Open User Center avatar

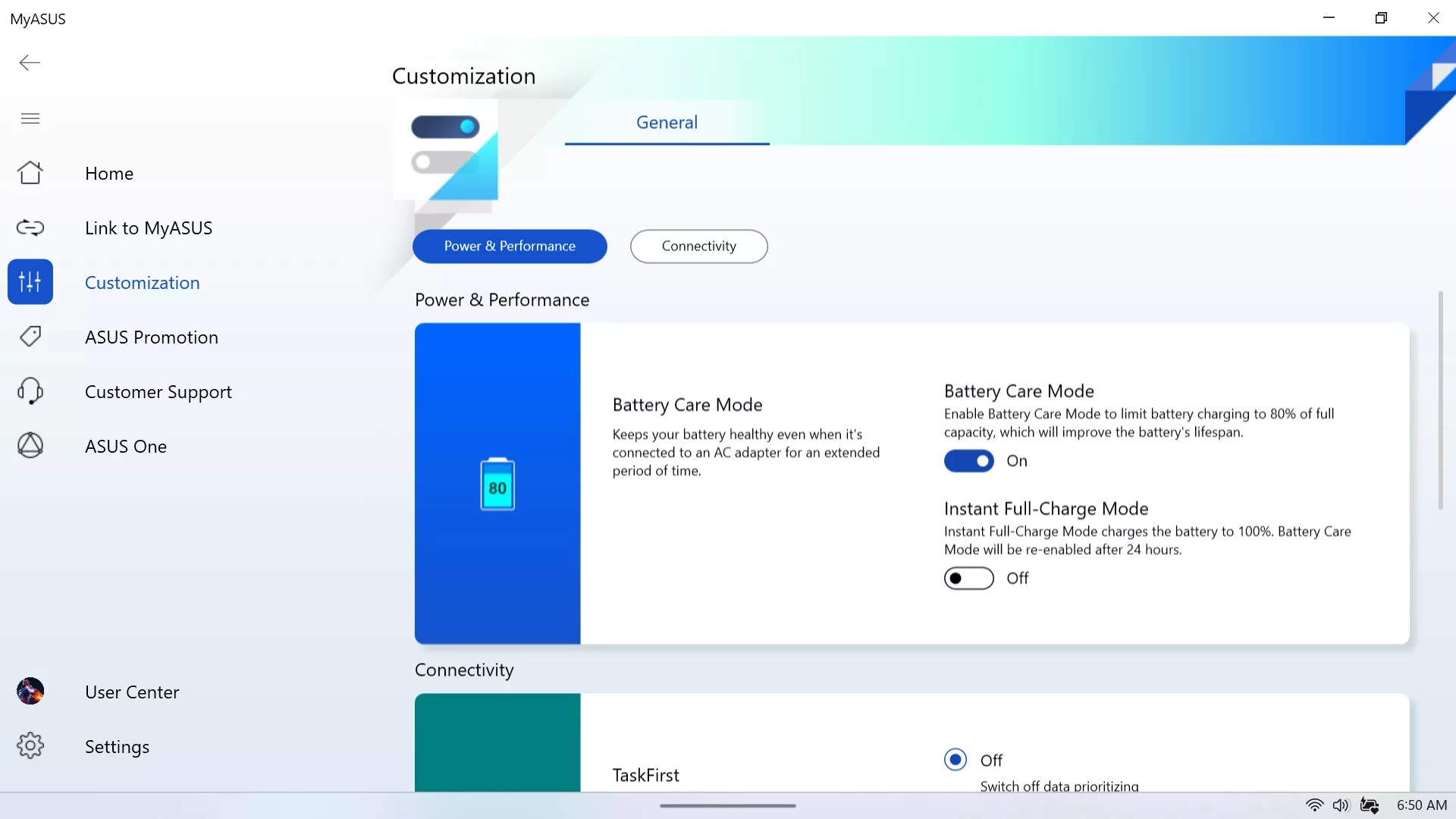(x=30, y=692)
